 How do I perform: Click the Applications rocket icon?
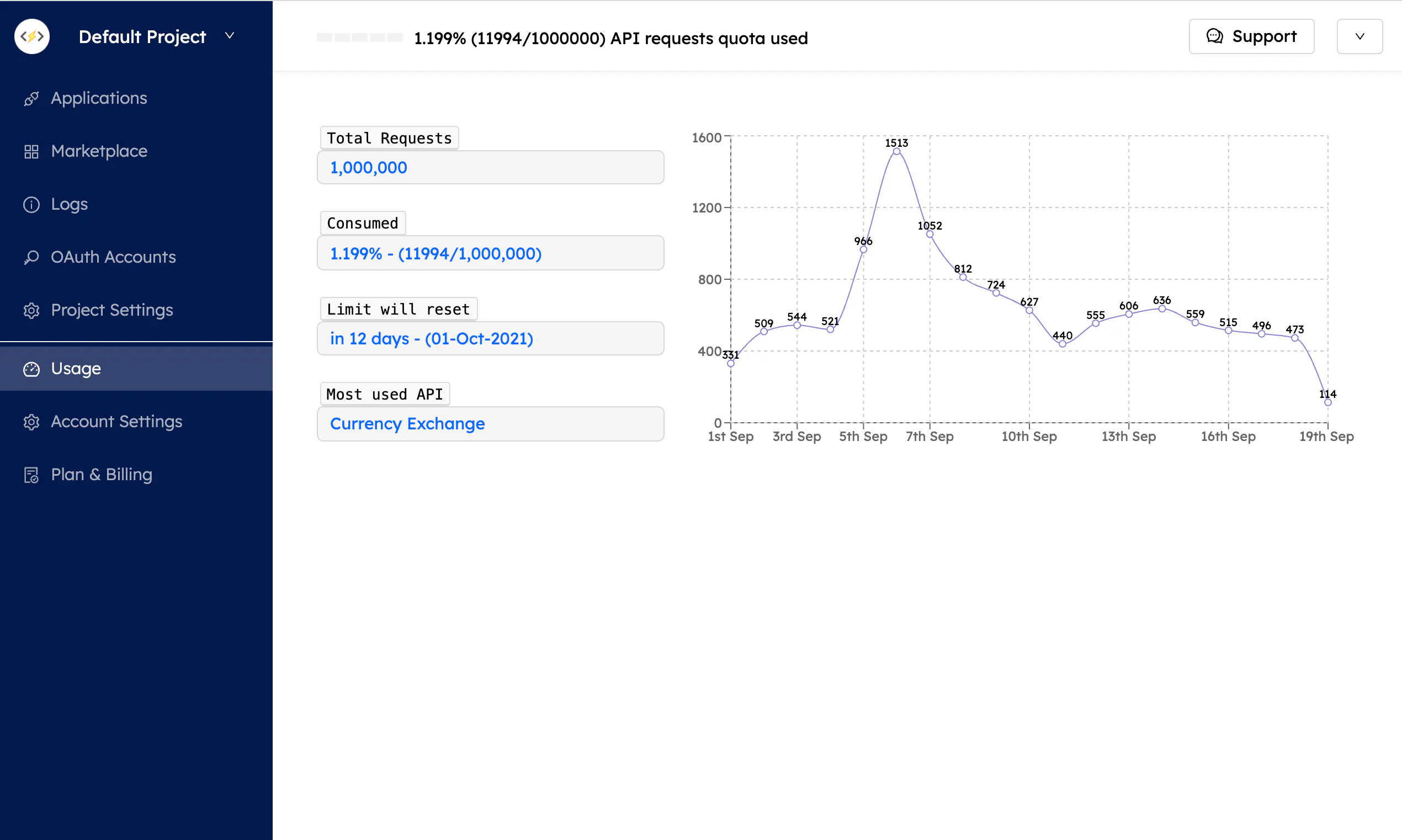[31, 98]
